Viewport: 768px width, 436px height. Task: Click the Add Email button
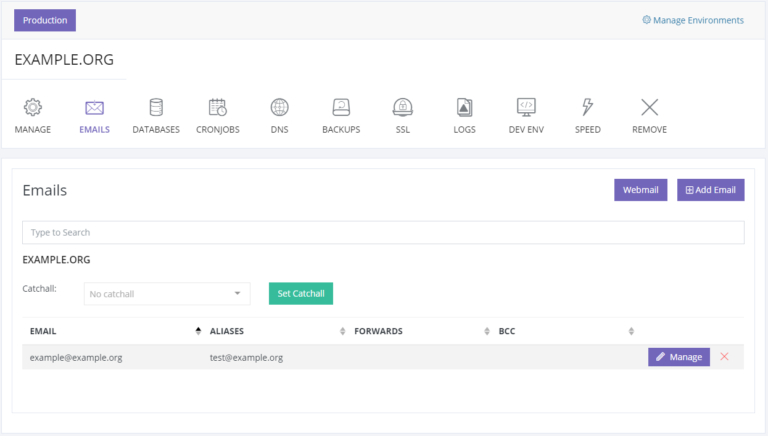pyautogui.click(x=711, y=190)
